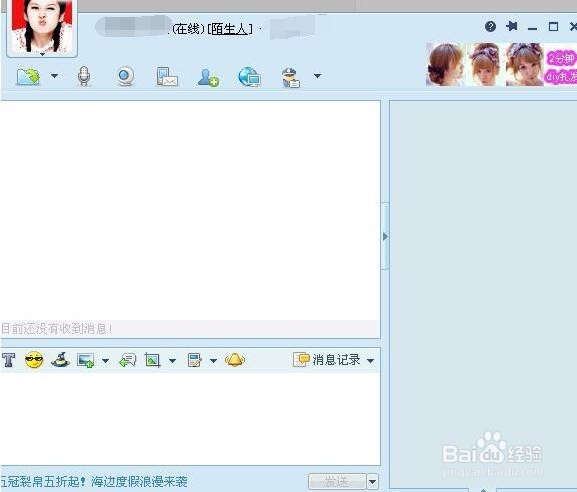Click in the message input box
The width and height of the screenshot is (577, 492).
190,419
